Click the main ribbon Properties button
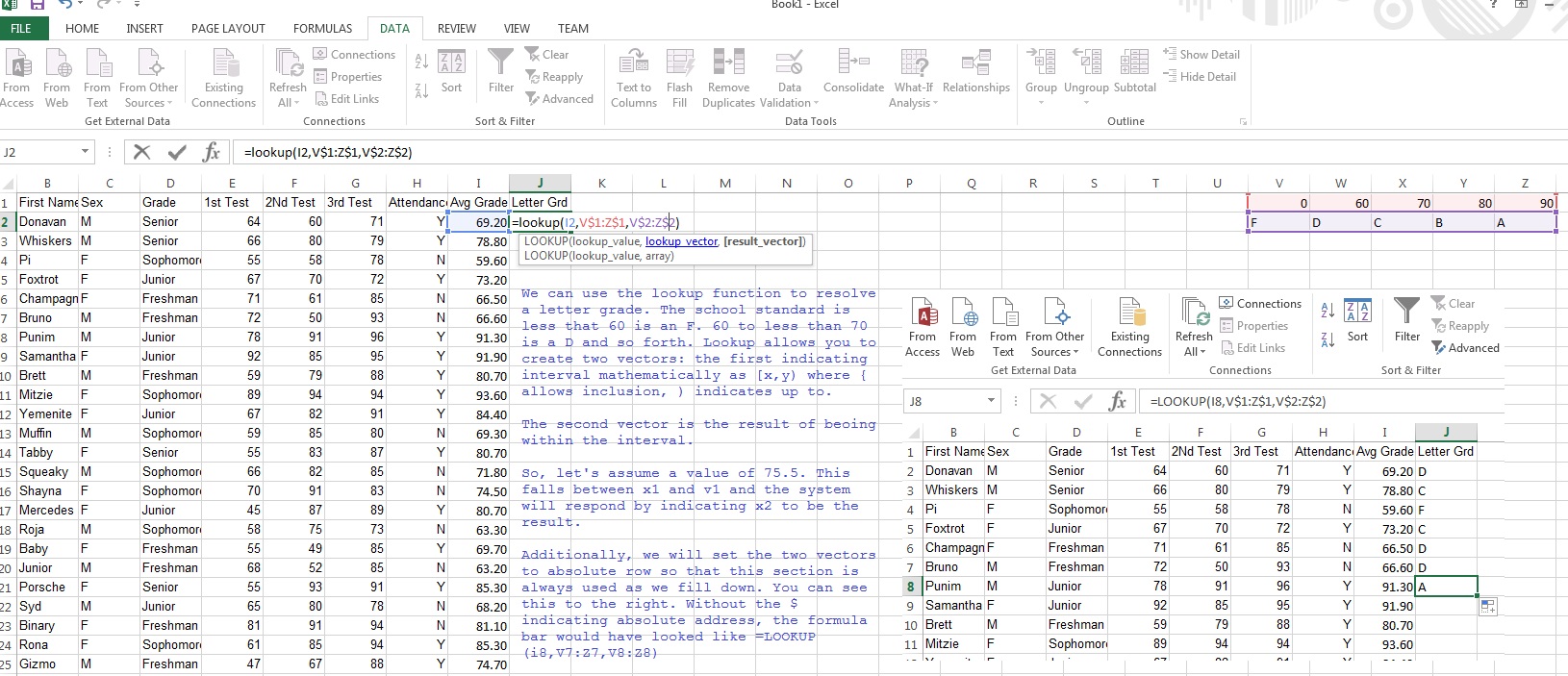The width and height of the screenshot is (1568, 676). tap(347, 77)
